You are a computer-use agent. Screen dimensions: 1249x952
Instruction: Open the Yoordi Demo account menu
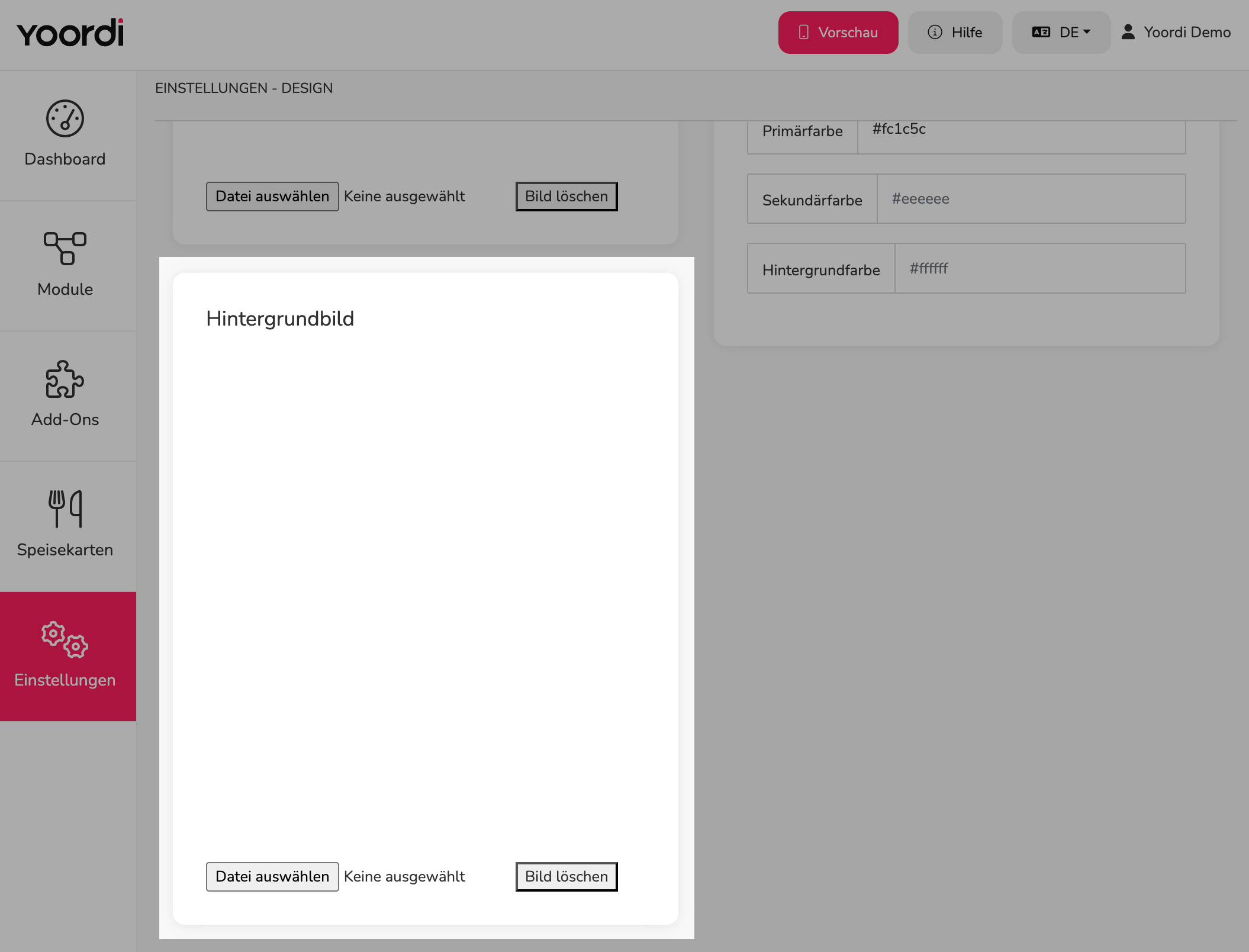pyautogui.click(x=1176, y=32)
